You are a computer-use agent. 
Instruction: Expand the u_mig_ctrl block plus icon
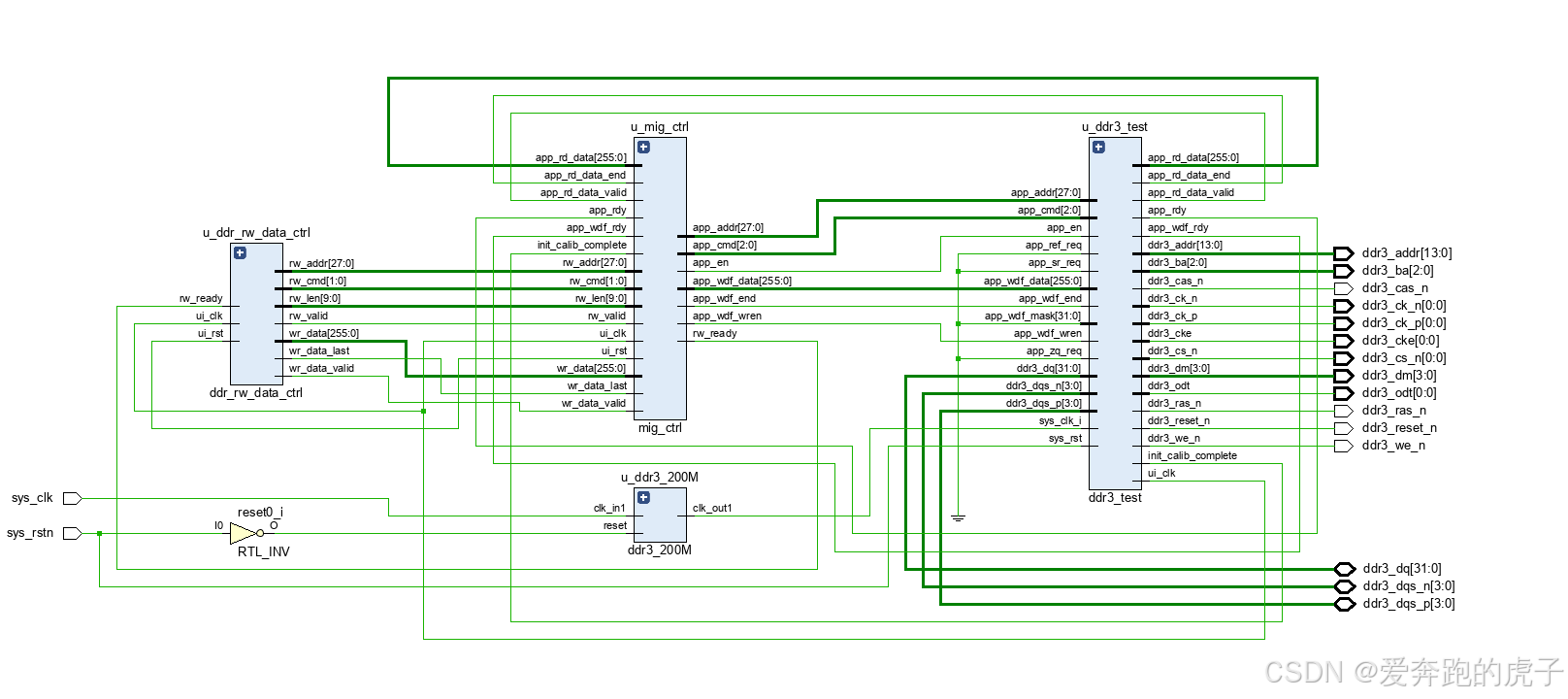(x=643, y=148)
